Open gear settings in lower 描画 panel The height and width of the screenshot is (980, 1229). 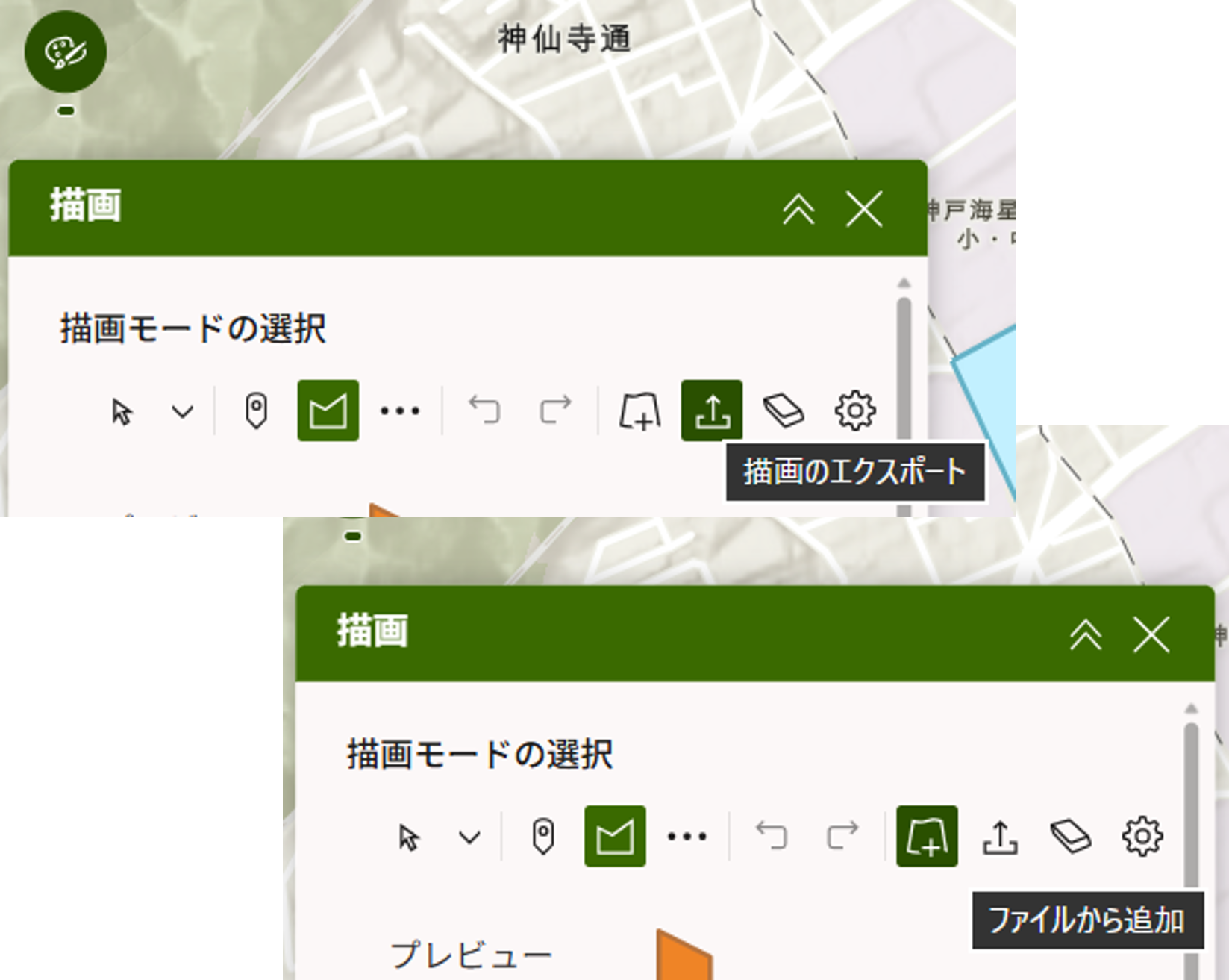[x=1142, y=836]
